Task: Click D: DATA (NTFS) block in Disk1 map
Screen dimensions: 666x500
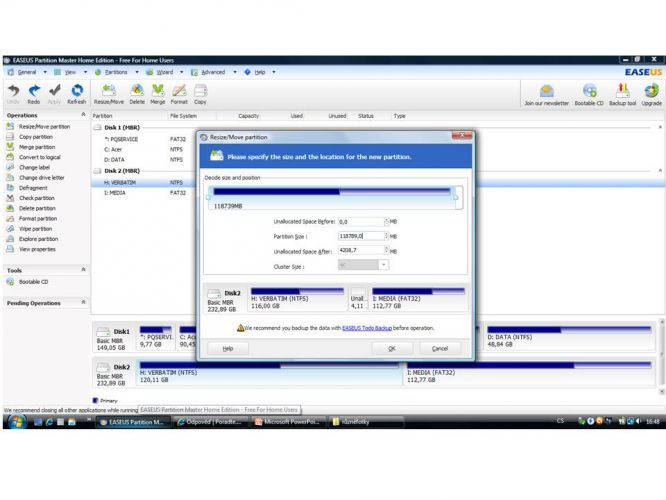Action: point(569,337)
